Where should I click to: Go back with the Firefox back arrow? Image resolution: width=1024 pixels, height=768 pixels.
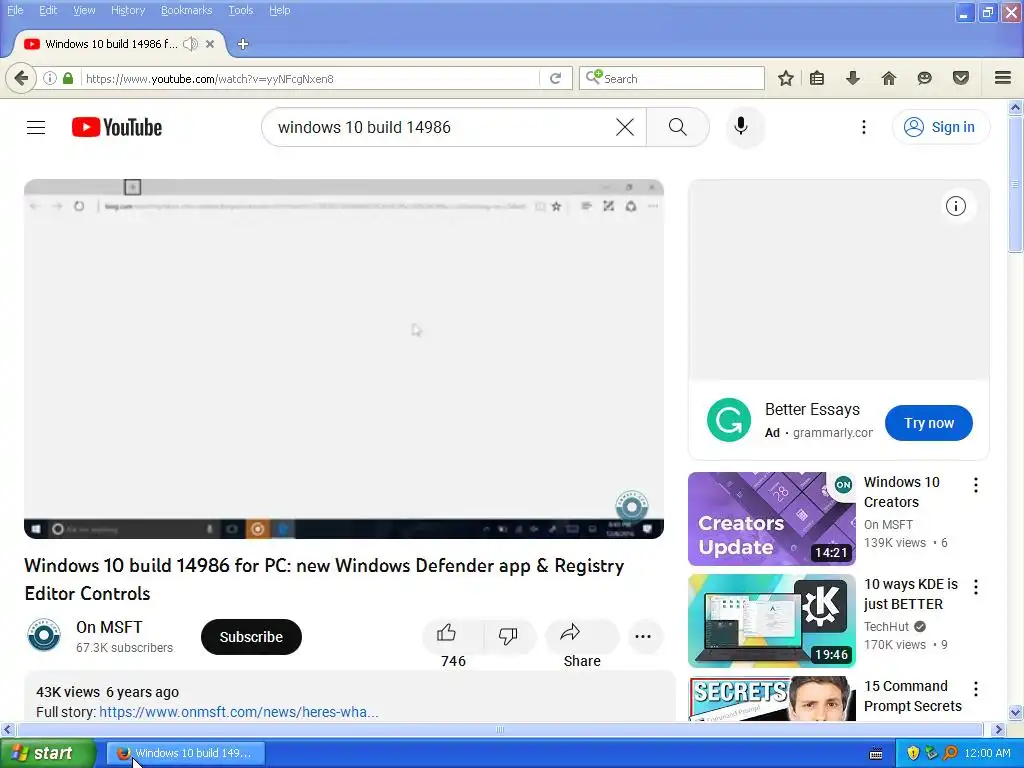[20, 78]
